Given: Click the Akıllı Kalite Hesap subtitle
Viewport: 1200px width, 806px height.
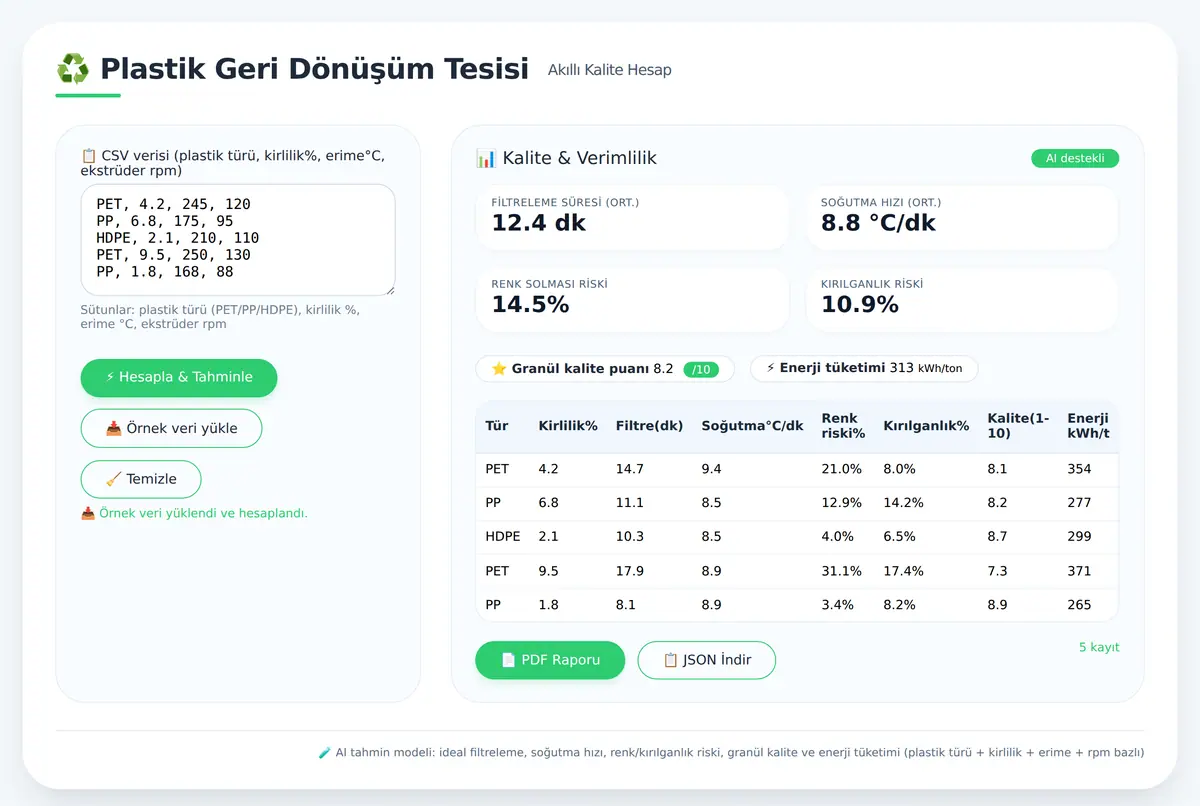Looking at the screenshot, I should point(610,70).
